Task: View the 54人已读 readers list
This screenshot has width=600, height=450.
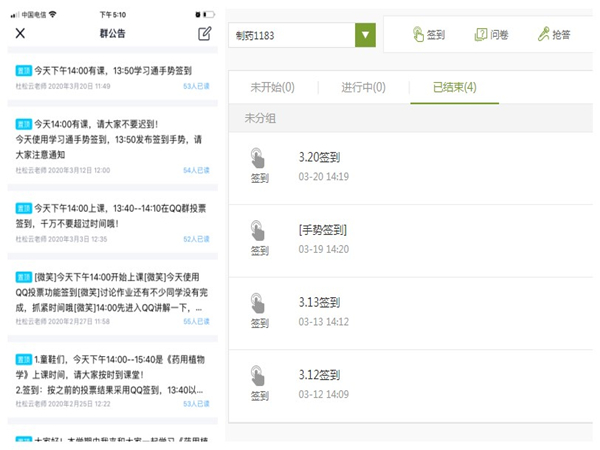Action: [196, 170]
